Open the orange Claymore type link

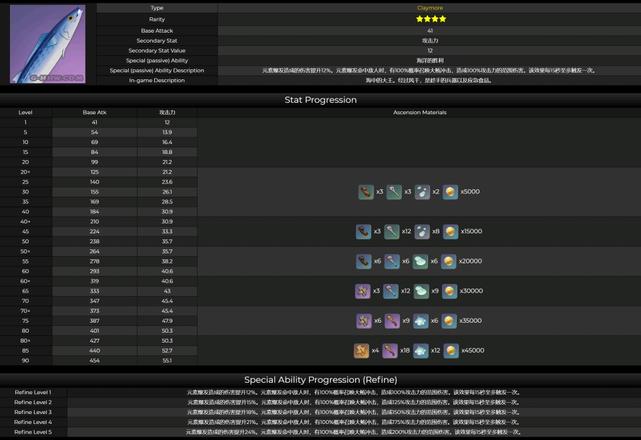pos(430,8)
